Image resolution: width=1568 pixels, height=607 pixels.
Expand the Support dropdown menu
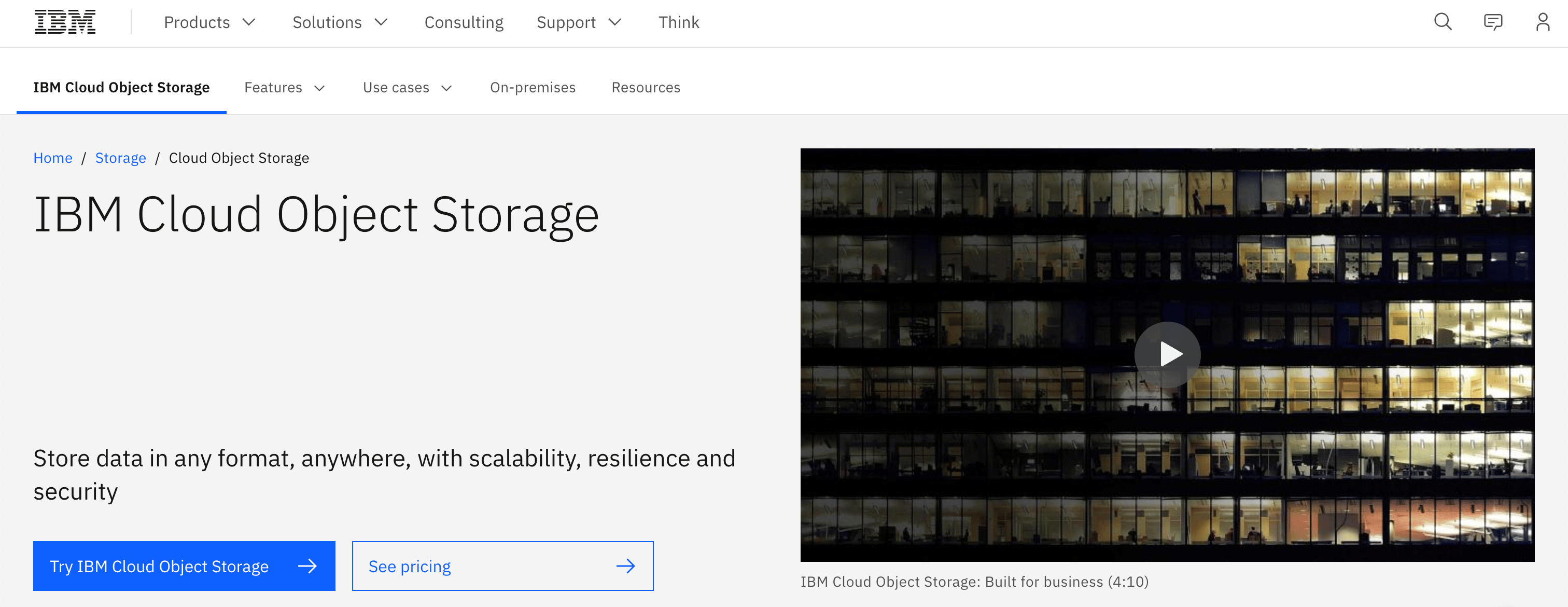579,22
